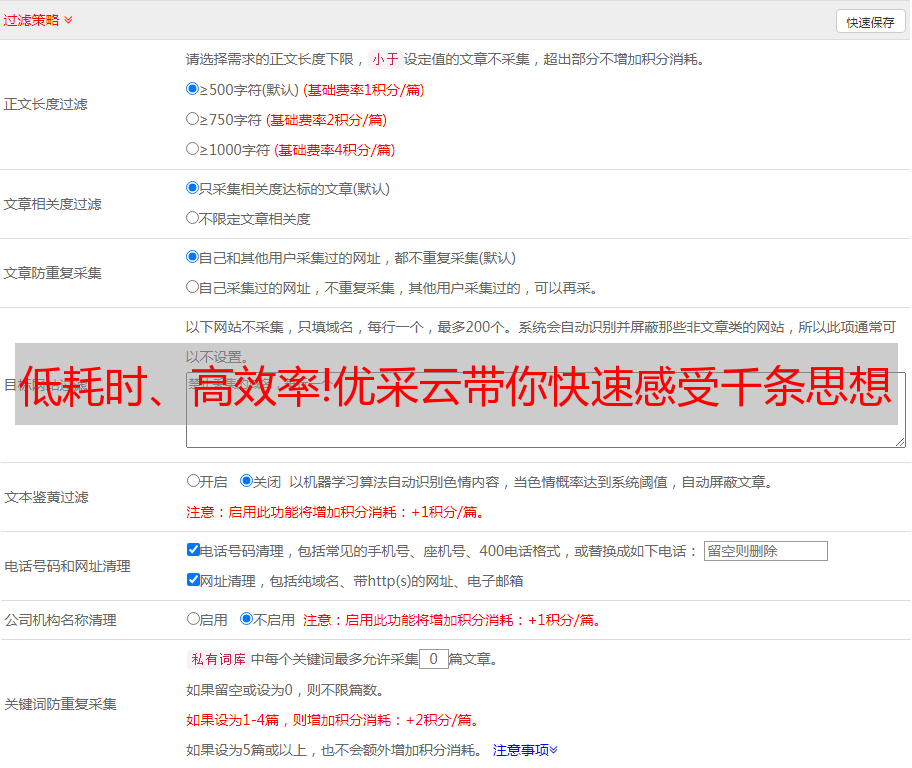Select 自己采集过的网址，不重复采集 option
Viewport: 912px width, 768px height.
point(193,287)
